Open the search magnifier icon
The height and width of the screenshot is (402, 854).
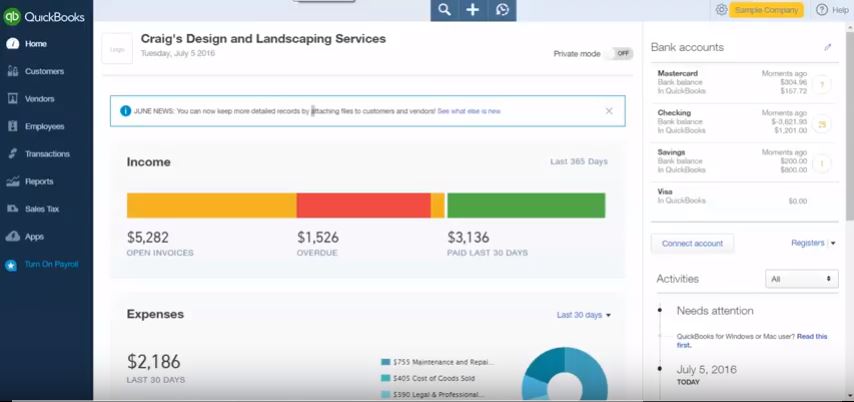445,10
